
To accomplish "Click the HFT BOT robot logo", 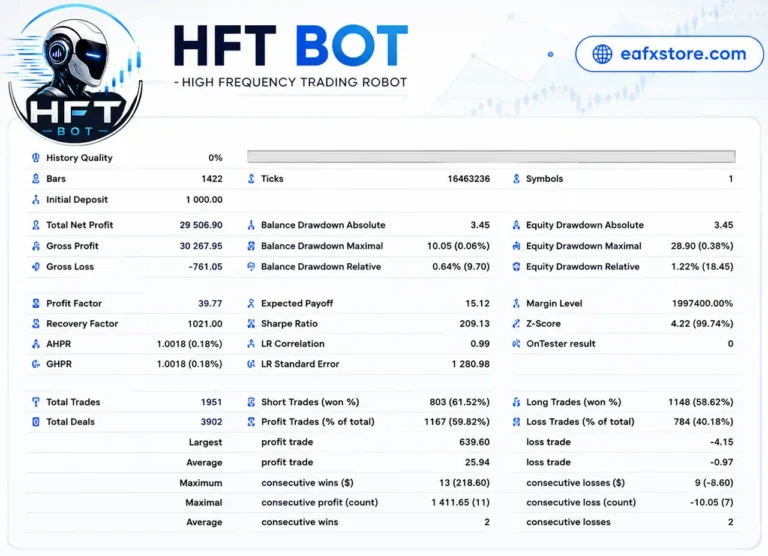I will pos(75,76).
